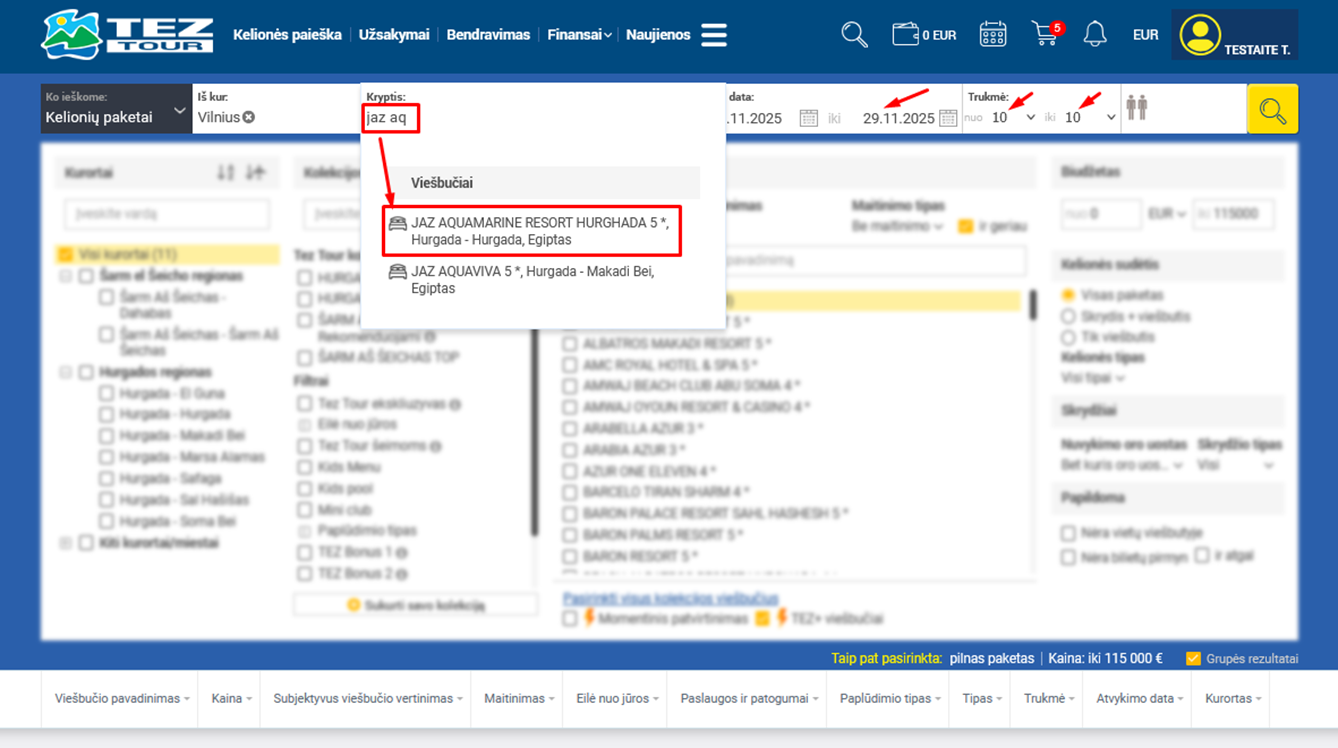This screenshot has width=1338, height=748.
Task: Open calendar picker for start date
Action: coord(809,118)
